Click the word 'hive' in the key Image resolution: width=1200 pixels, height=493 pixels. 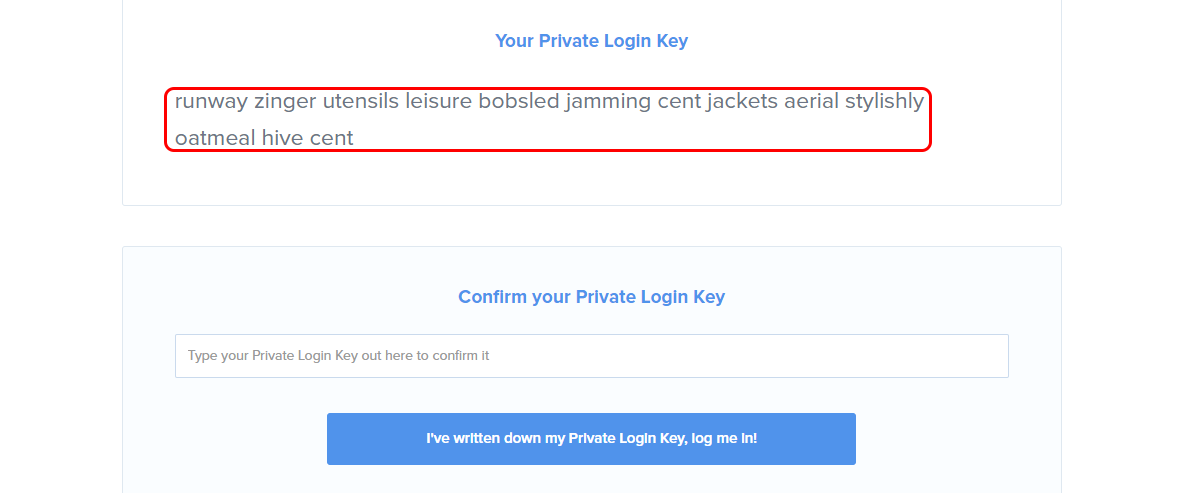tap(283, 138)
